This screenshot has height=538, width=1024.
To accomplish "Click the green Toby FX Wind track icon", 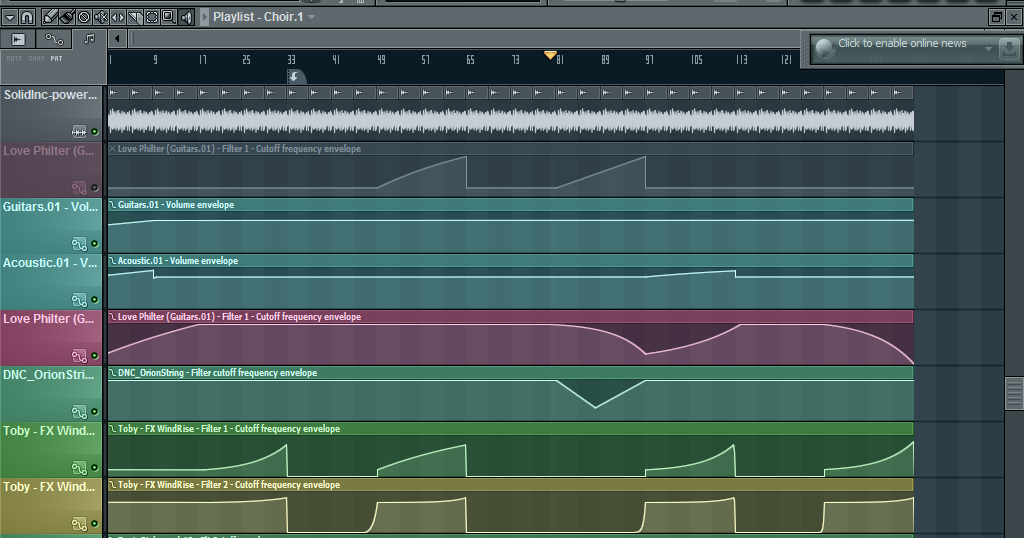I will (79, 468).
